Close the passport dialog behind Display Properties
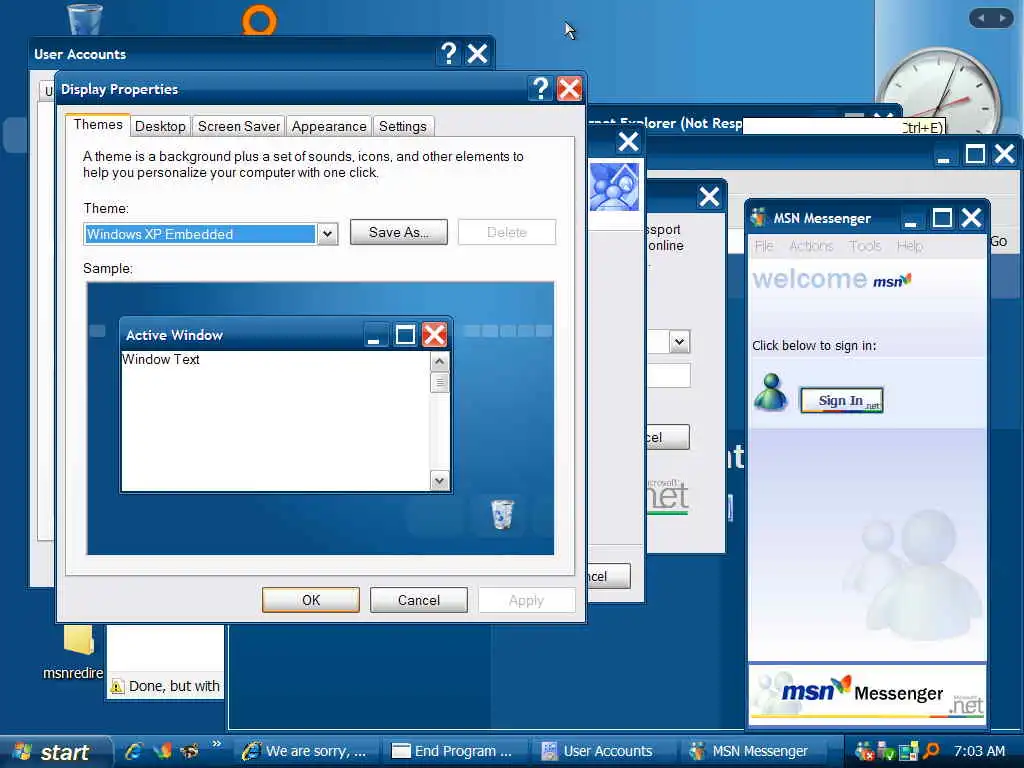This screenshot has width=1024, height=768. click(x=709, y=196)
